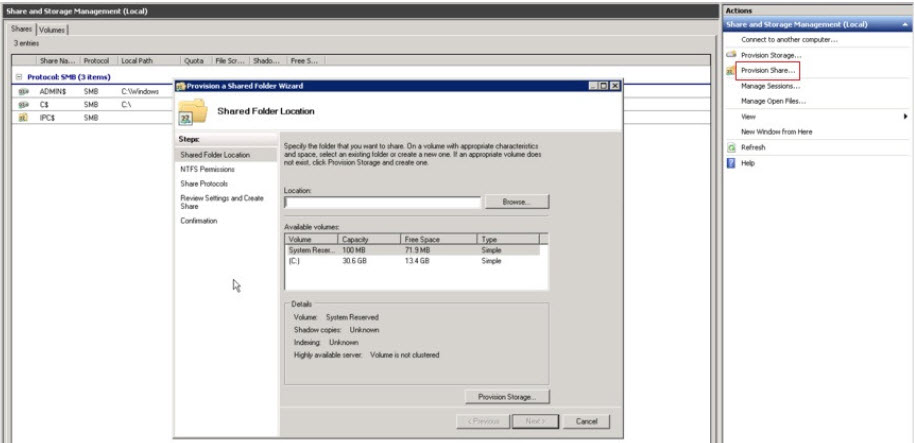Choose Provision Share in Actions pane
The height and width of the screenshot is (443, 915).
tap(768, 70)
